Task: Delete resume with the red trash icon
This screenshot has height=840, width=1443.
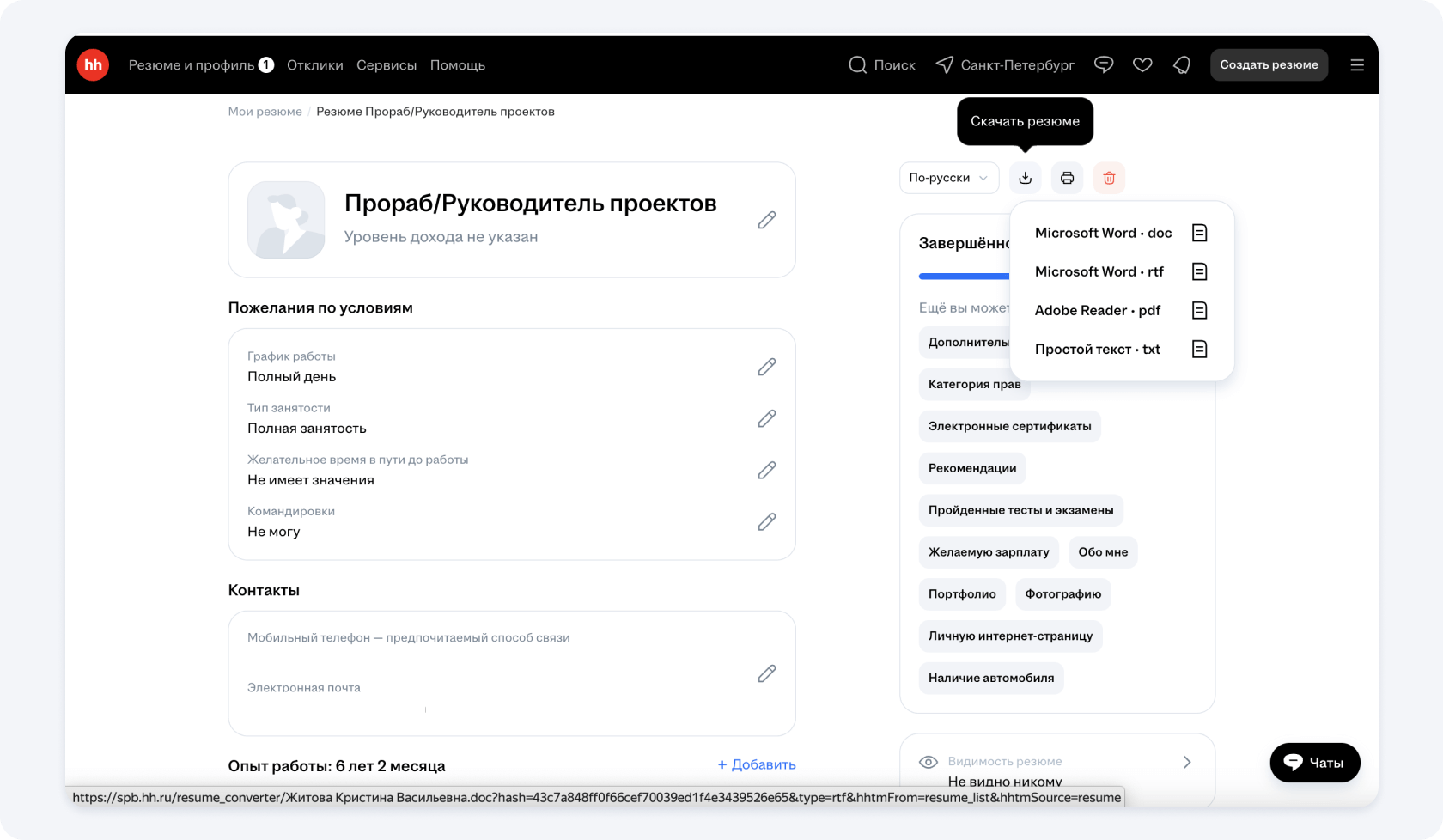Action: point(1109,178)
